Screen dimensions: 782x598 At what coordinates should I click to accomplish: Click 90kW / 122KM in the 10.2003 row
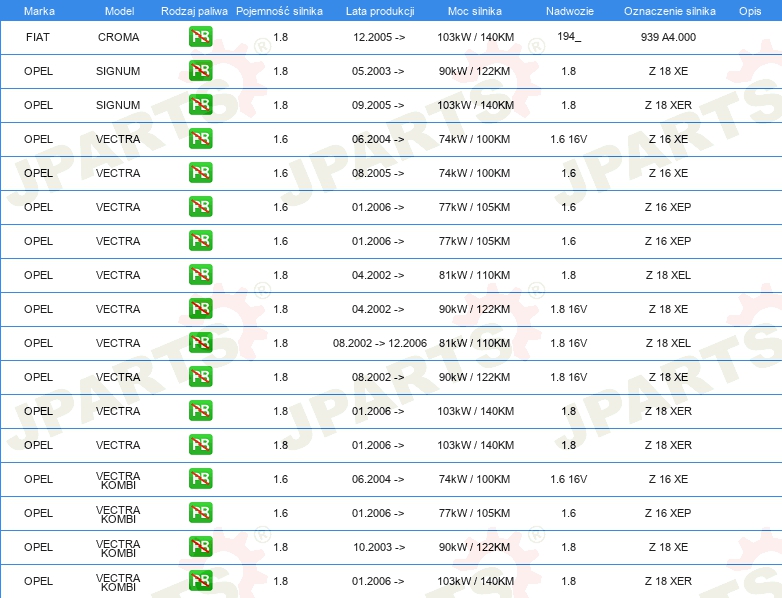coord(474,547)
